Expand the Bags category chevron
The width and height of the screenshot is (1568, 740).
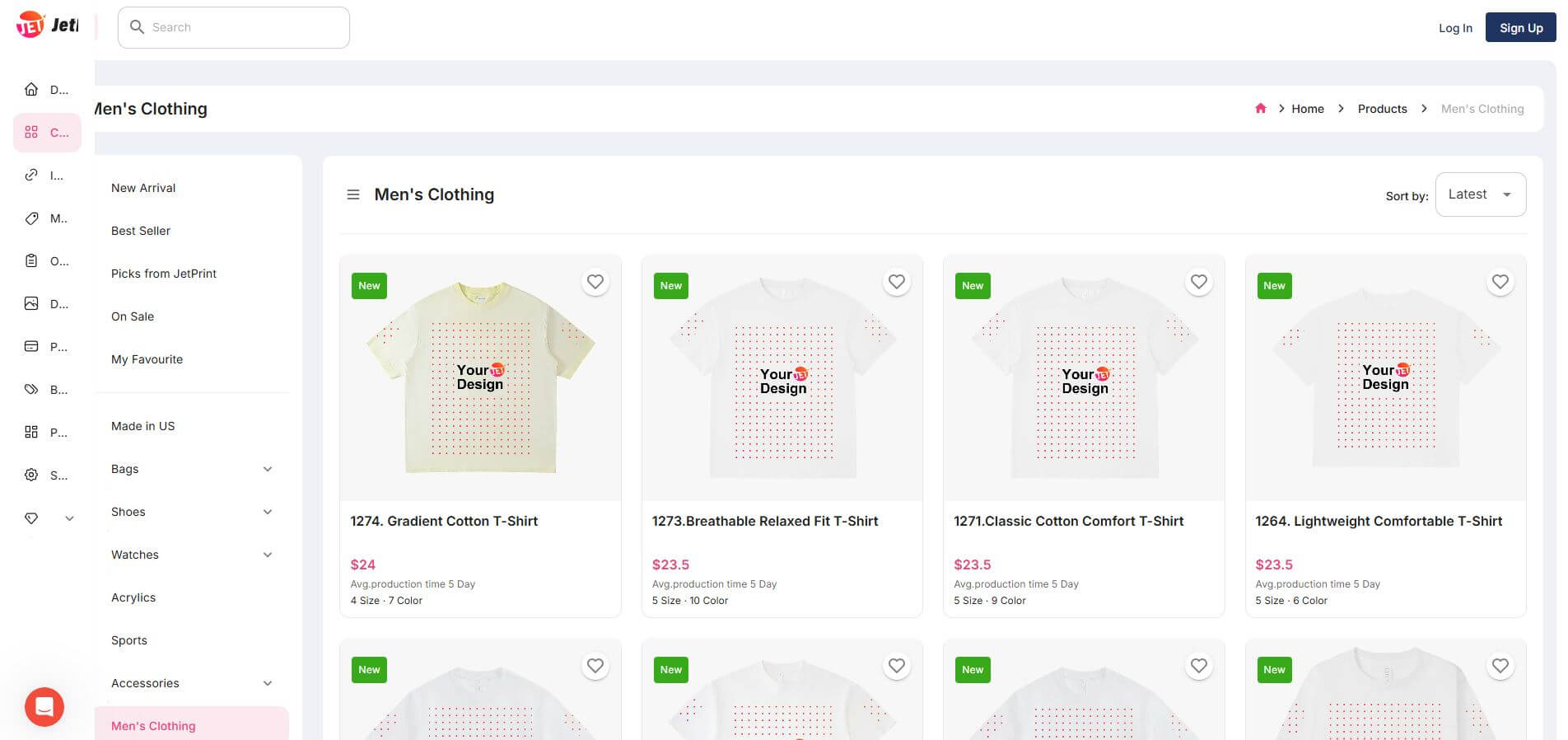point(268,469)
